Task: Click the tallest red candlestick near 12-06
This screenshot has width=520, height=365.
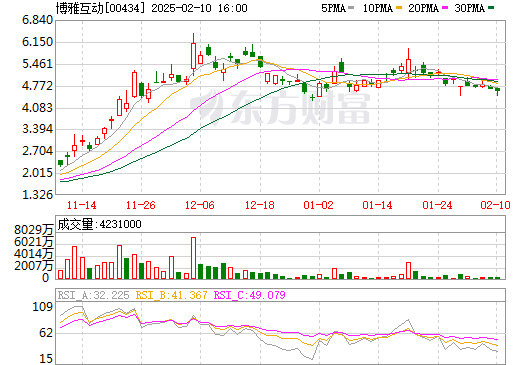Action: pyautogui.click(x=193, y=55)
